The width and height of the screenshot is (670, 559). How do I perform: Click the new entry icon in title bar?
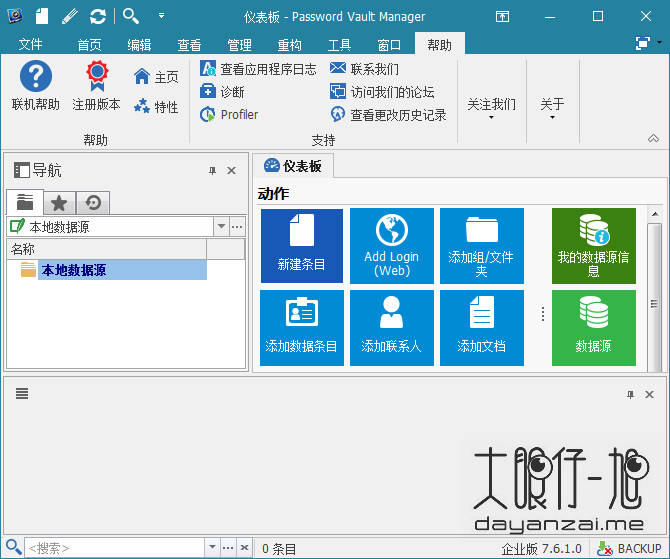click(42, 16)
